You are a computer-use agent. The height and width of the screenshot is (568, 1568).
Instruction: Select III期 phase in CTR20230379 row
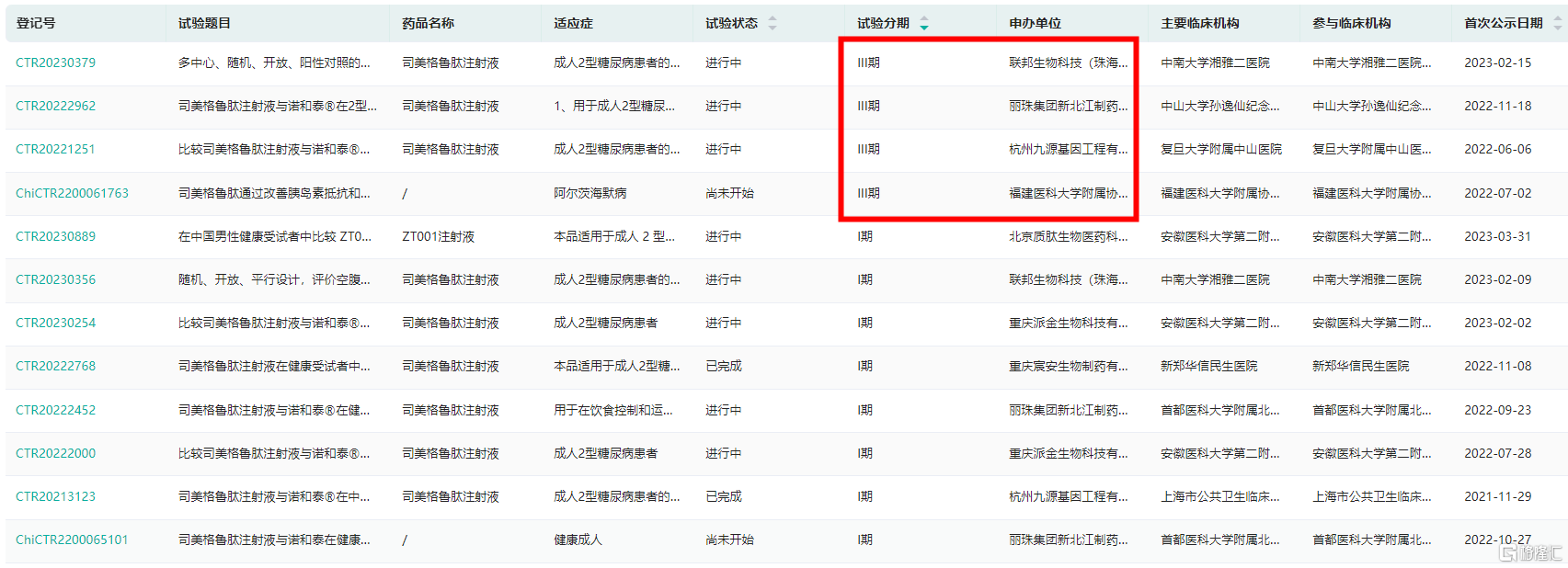[x=868, y=62]
